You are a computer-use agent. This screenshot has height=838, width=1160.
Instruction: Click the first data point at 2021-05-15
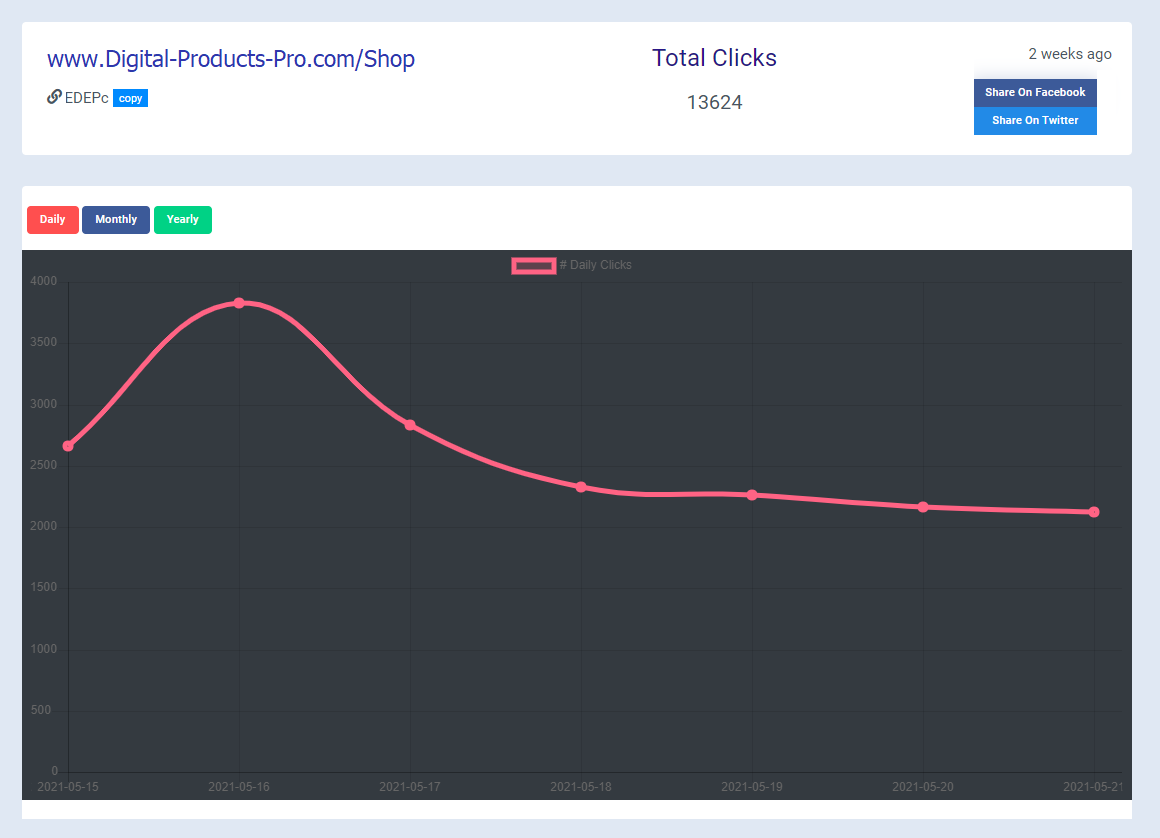coord(68,445)
